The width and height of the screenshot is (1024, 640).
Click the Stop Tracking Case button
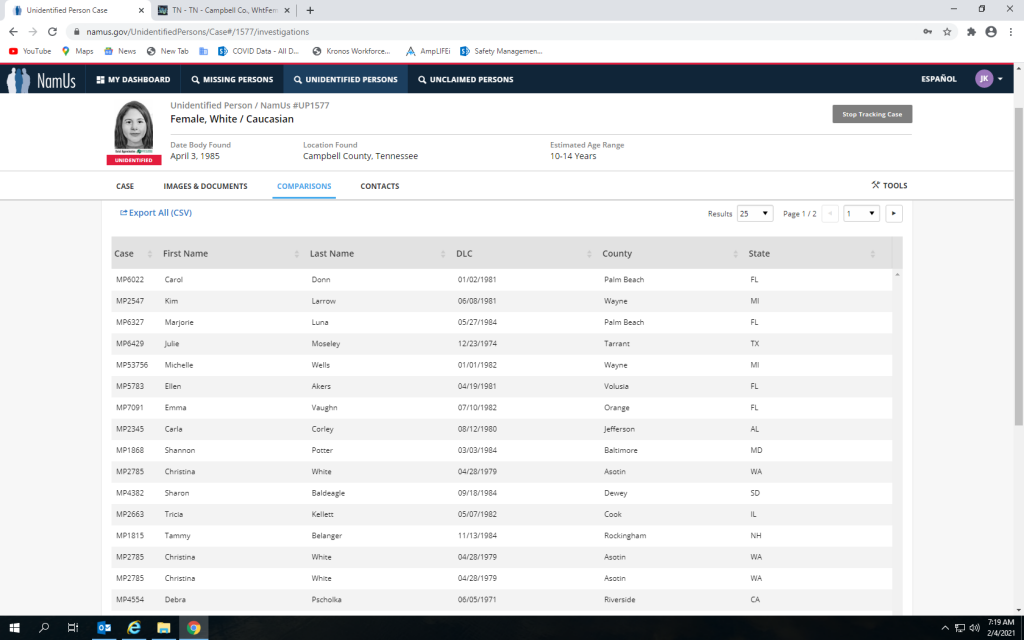pos(872,114)
